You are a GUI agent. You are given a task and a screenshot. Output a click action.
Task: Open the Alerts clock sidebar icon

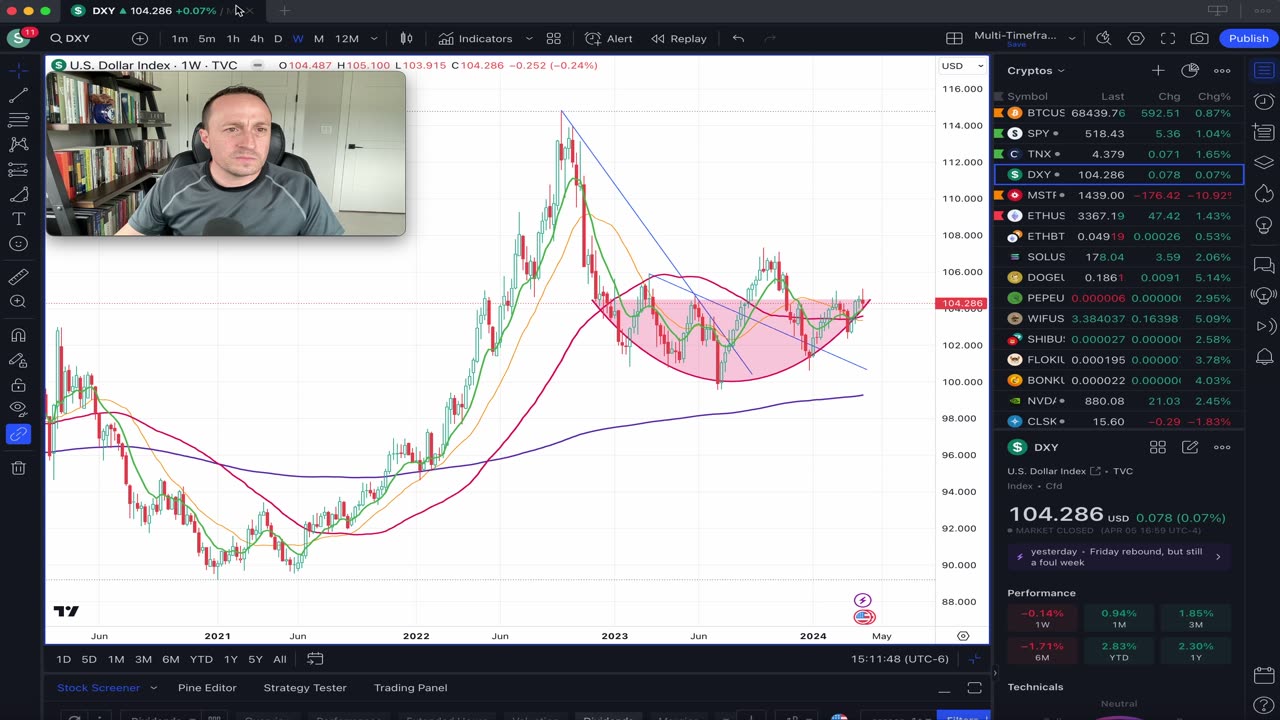coord(1264,101)
